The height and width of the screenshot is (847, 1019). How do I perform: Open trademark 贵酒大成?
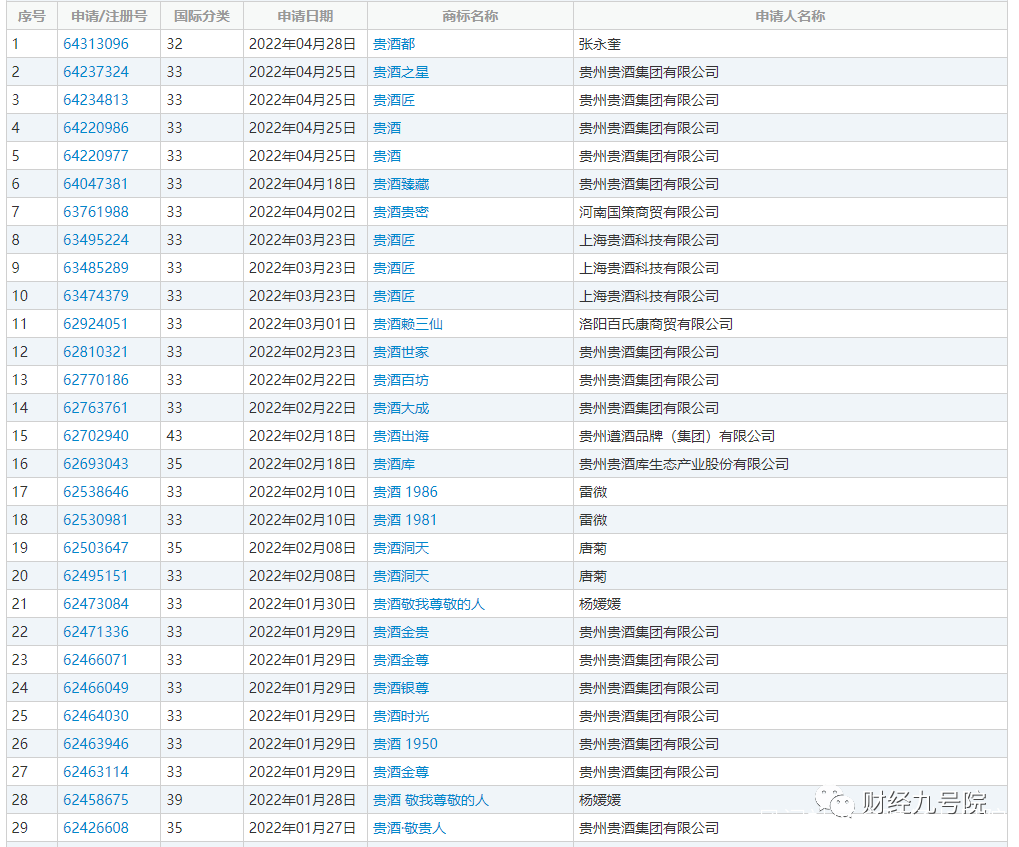pos(401,408)
